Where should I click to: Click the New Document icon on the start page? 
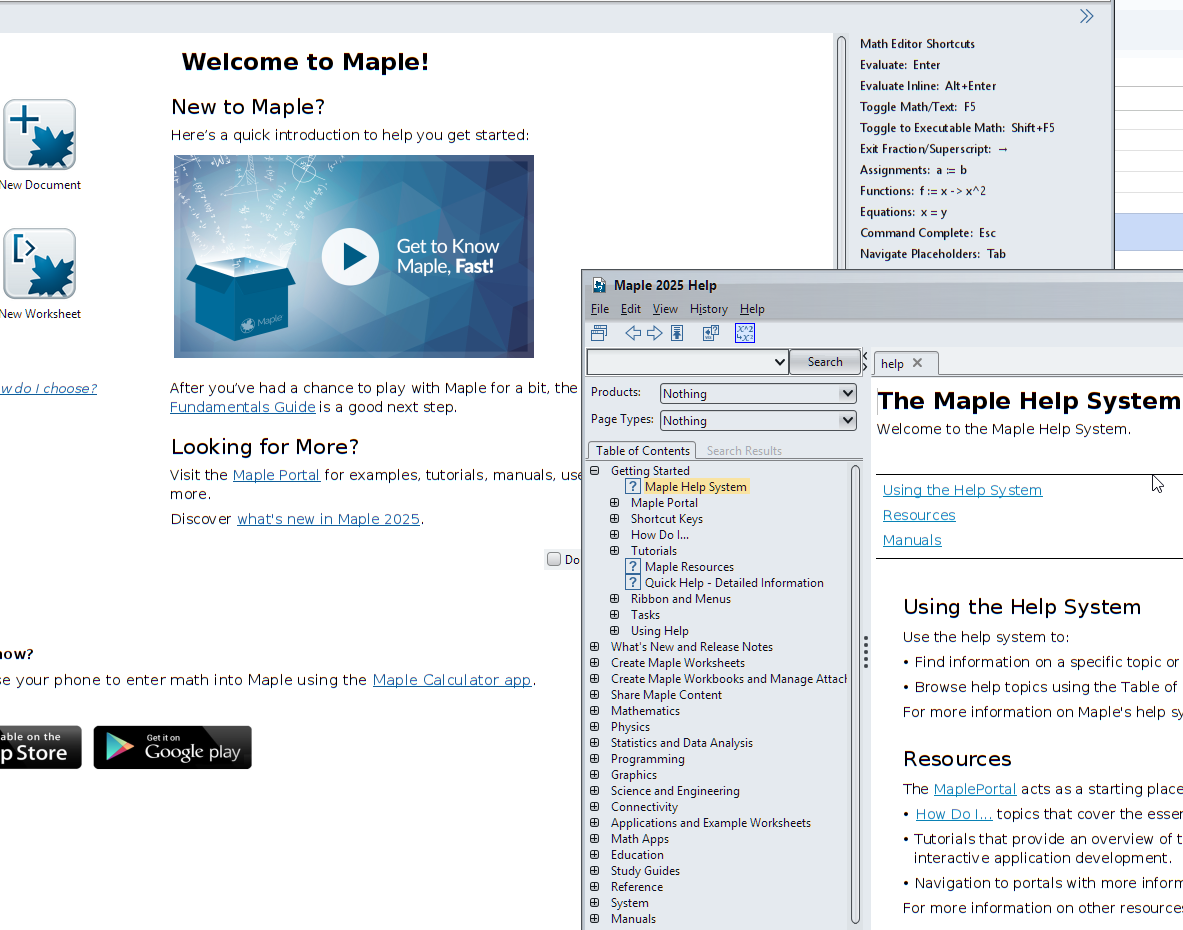coord(39,134)
